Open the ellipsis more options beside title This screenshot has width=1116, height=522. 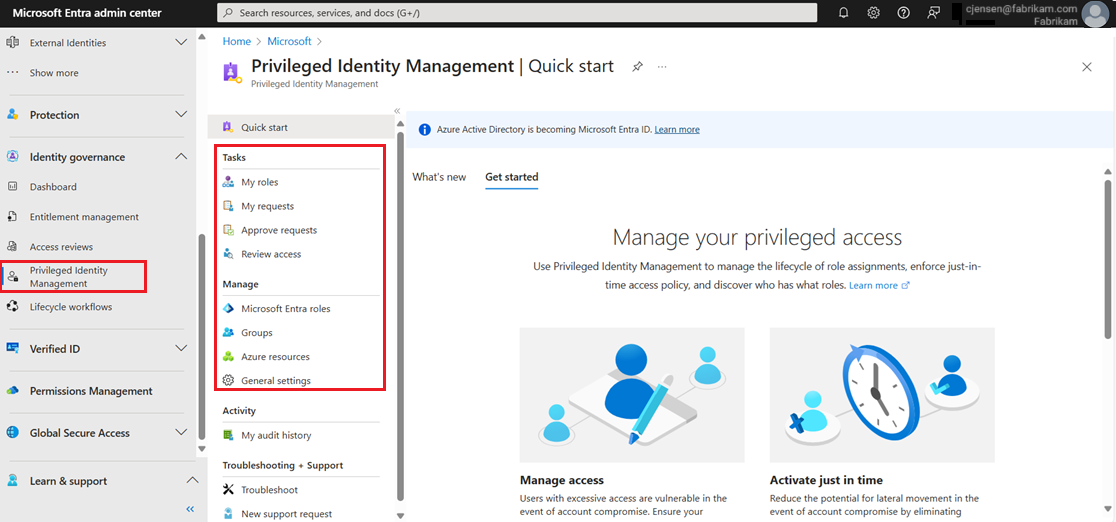tap(662, 67)
